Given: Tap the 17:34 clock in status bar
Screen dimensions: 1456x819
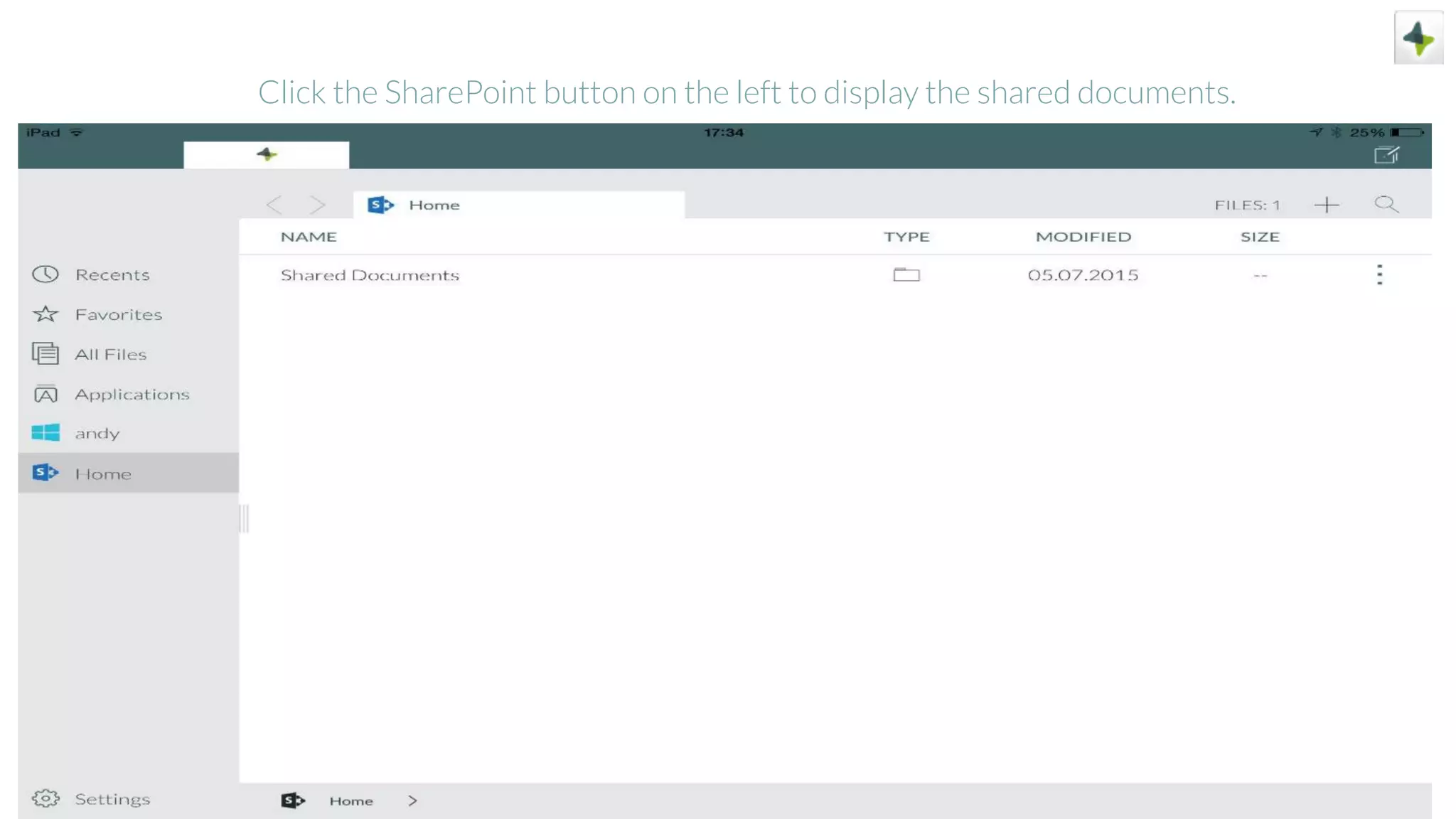Looking at the screenshot, I should [x=724, y=132].
